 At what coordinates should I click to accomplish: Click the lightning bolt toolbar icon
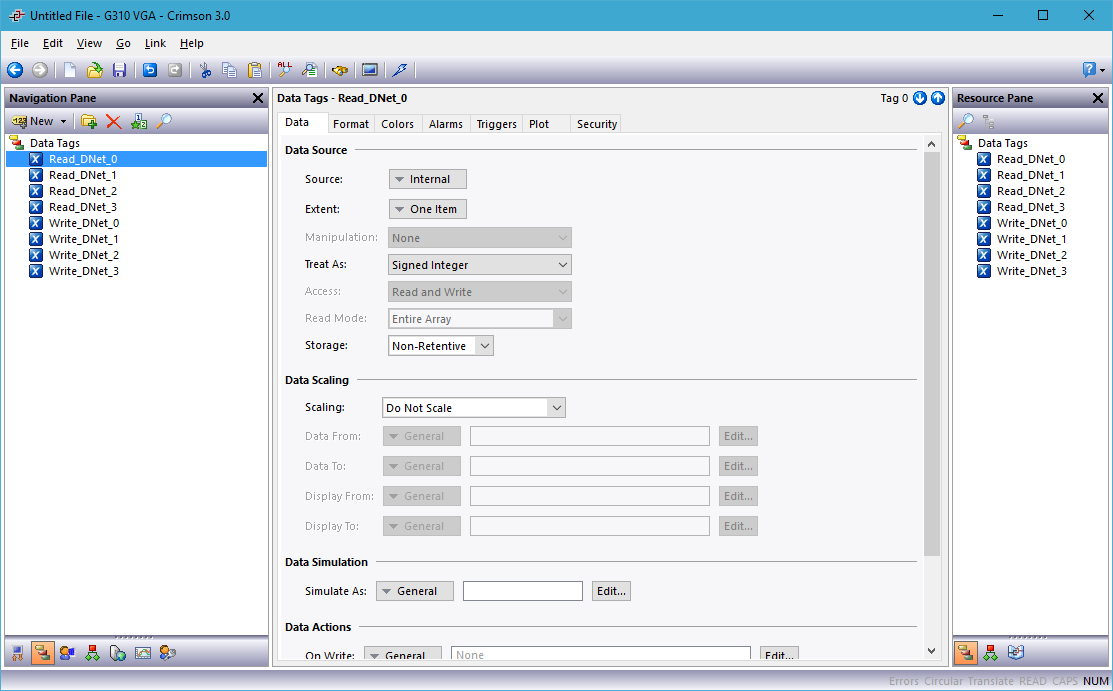[400, 70]
